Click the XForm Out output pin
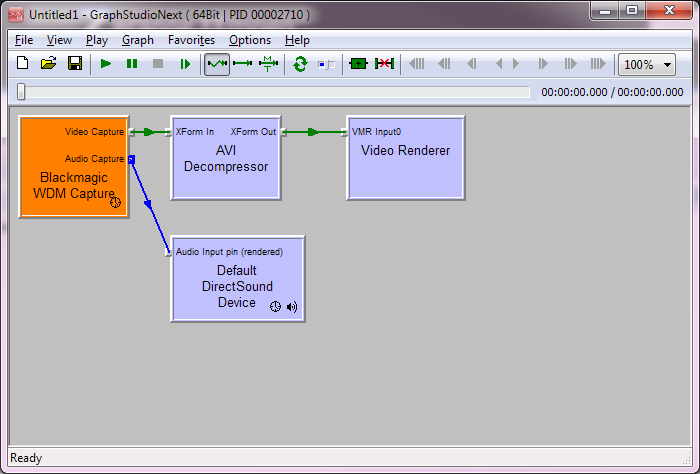The height and width of the screenshot is (474, 700). (283, 132)
